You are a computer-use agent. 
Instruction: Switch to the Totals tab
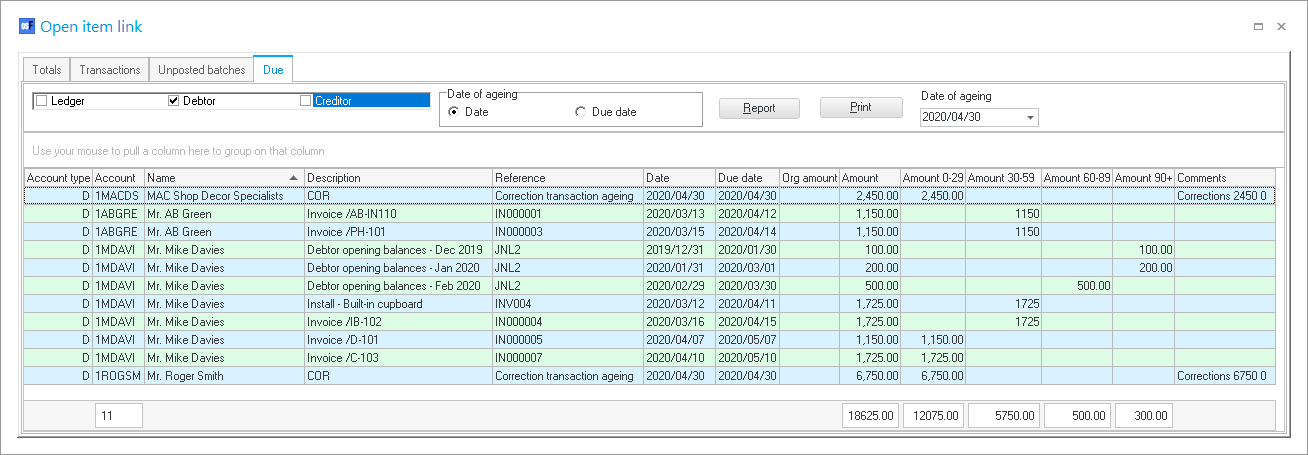tap(47, 70)
